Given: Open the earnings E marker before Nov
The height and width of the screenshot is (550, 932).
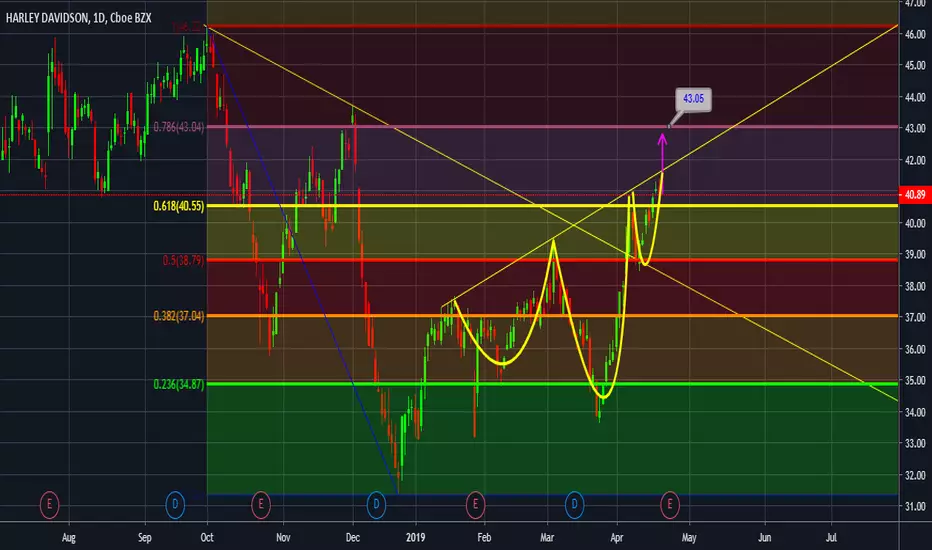Looking at the screenshot, I should (x=260, y=505).
